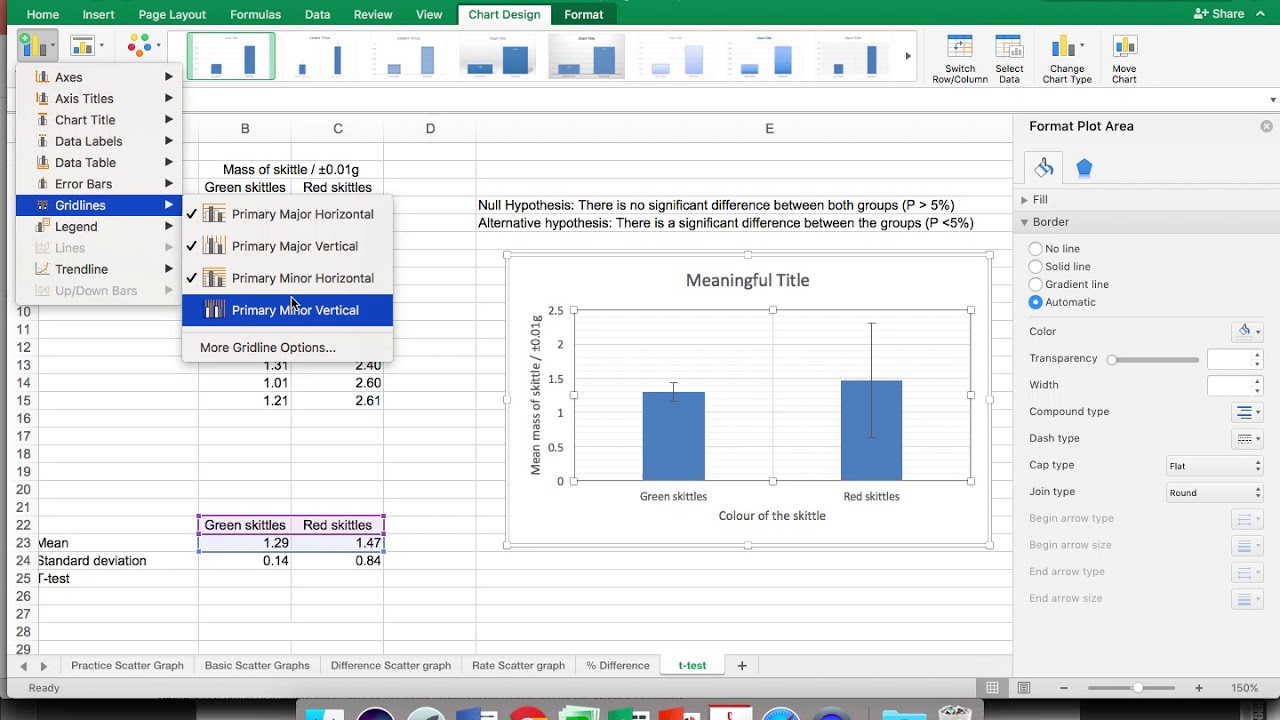Add a new sheet with plus button
This screenshot has height=720, width=1280.
click(x=742, y=665)
